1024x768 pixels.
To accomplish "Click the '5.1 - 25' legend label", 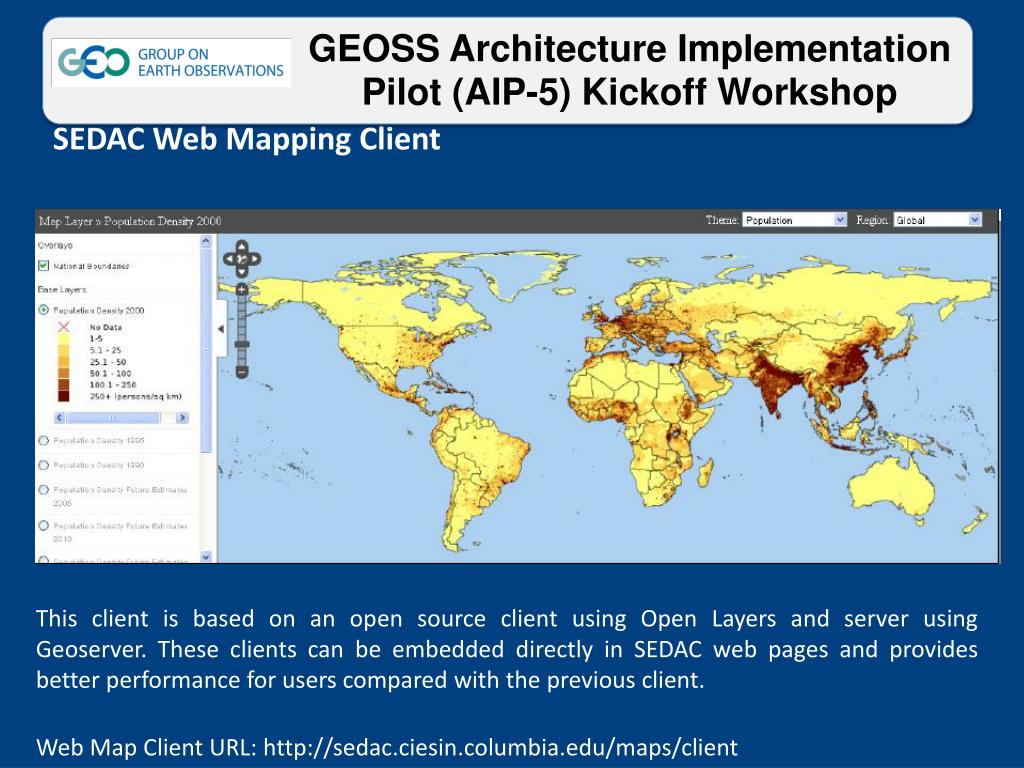I will [x=105, y=350].
